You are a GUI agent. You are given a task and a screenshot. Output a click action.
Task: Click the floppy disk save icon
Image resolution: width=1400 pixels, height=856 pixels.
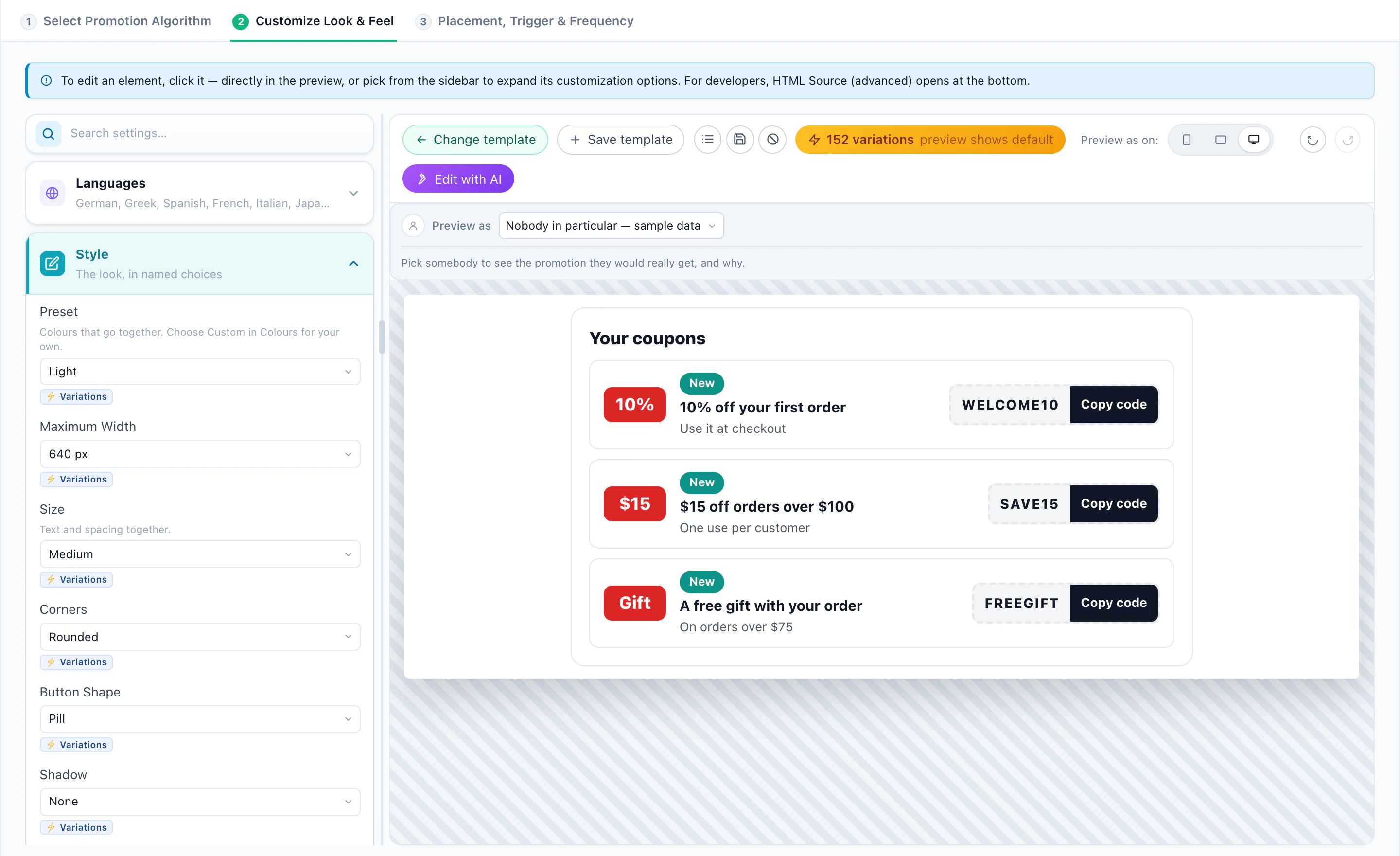click(x=740, y=140)
